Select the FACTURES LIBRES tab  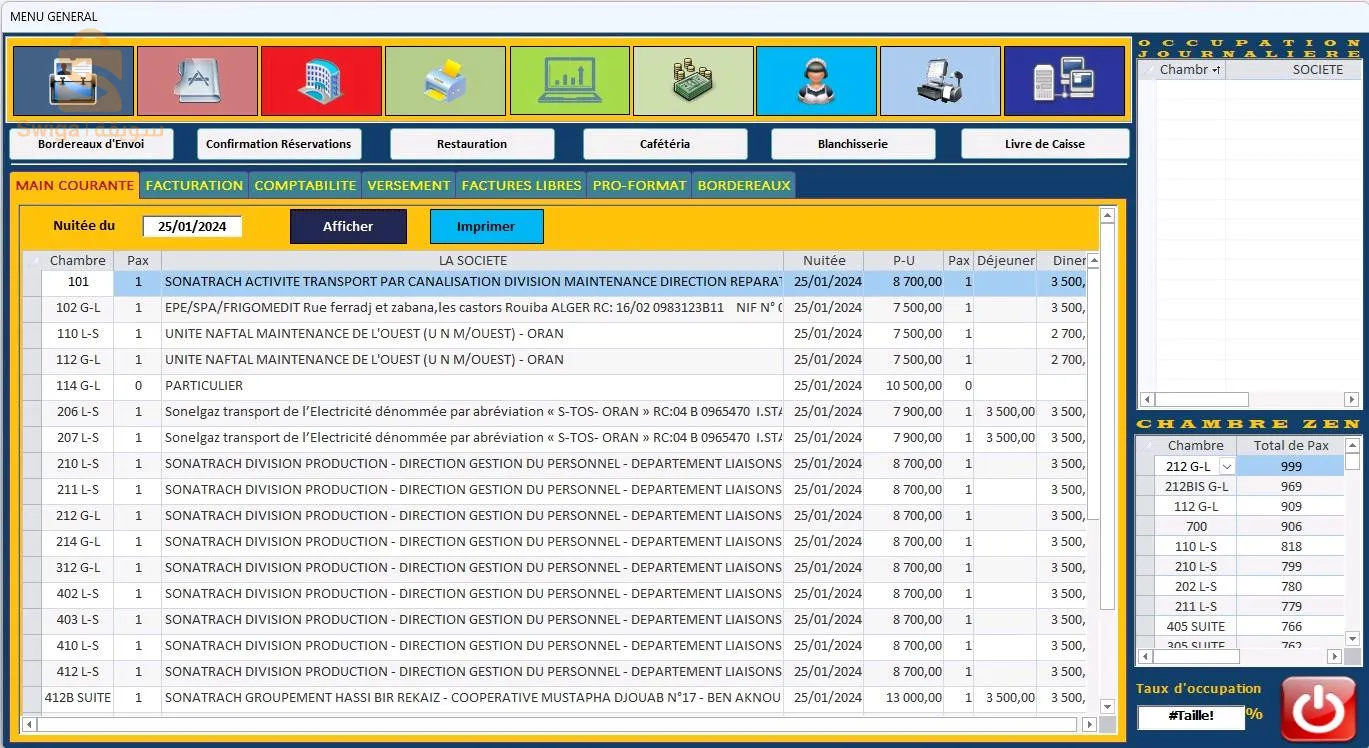[521, 185]
